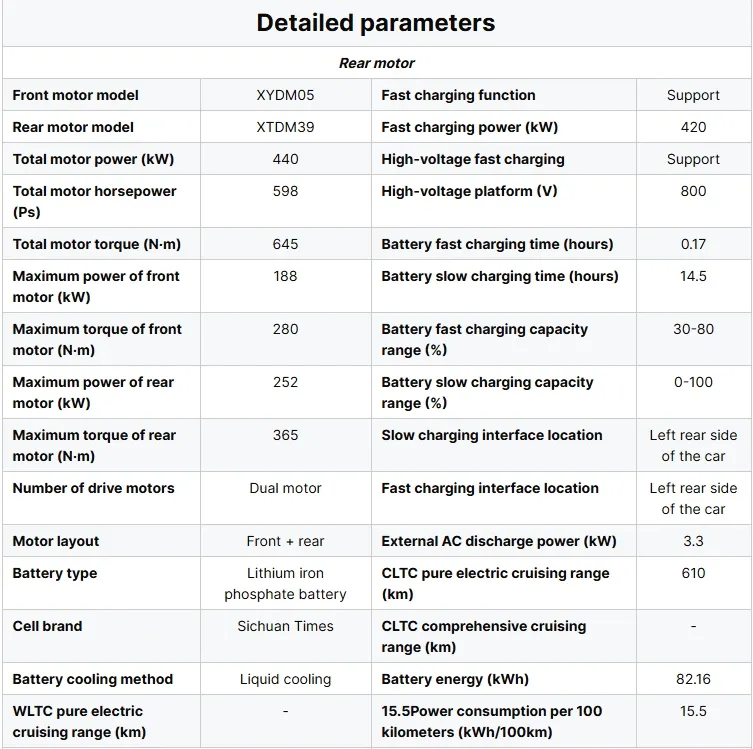Image resolution: width=753 pixels, height=749 pixels.
Task: Click the Front motor model label
Action: (x=75, y=95)
